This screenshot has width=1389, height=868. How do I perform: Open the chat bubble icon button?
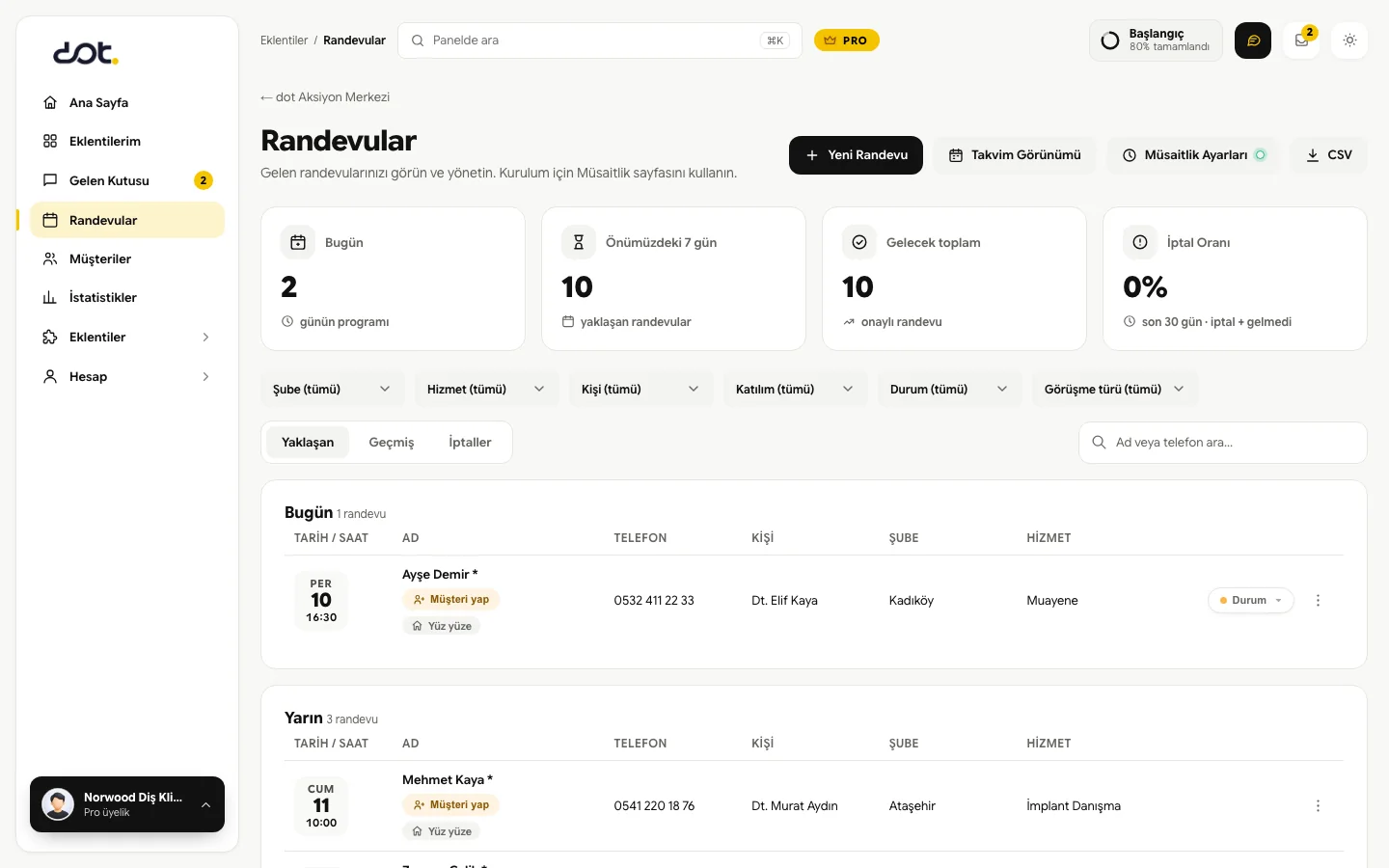[x=1253, y=41]
